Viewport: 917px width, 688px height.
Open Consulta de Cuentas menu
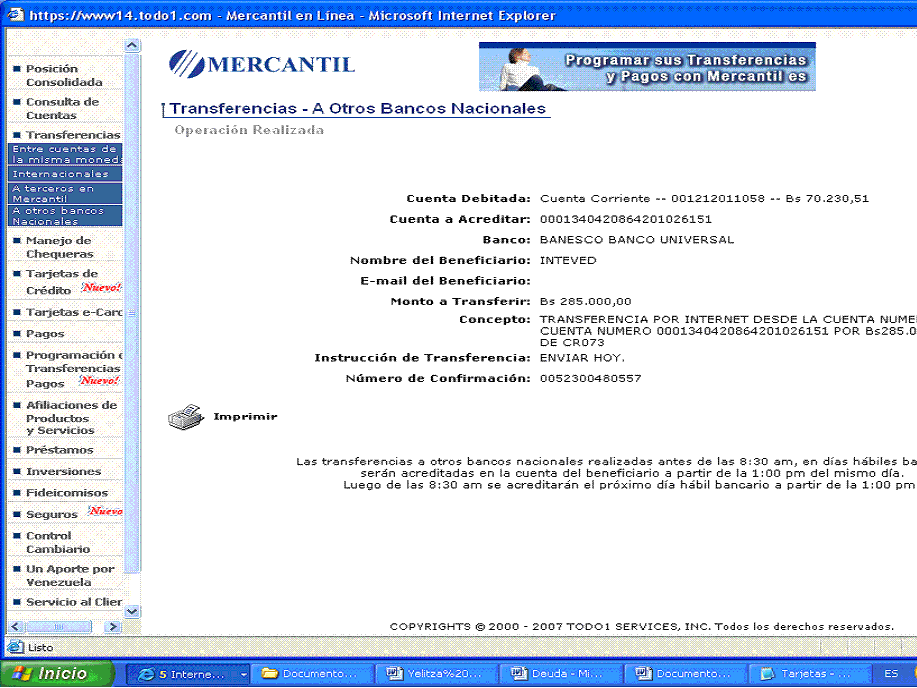[63, 108]
